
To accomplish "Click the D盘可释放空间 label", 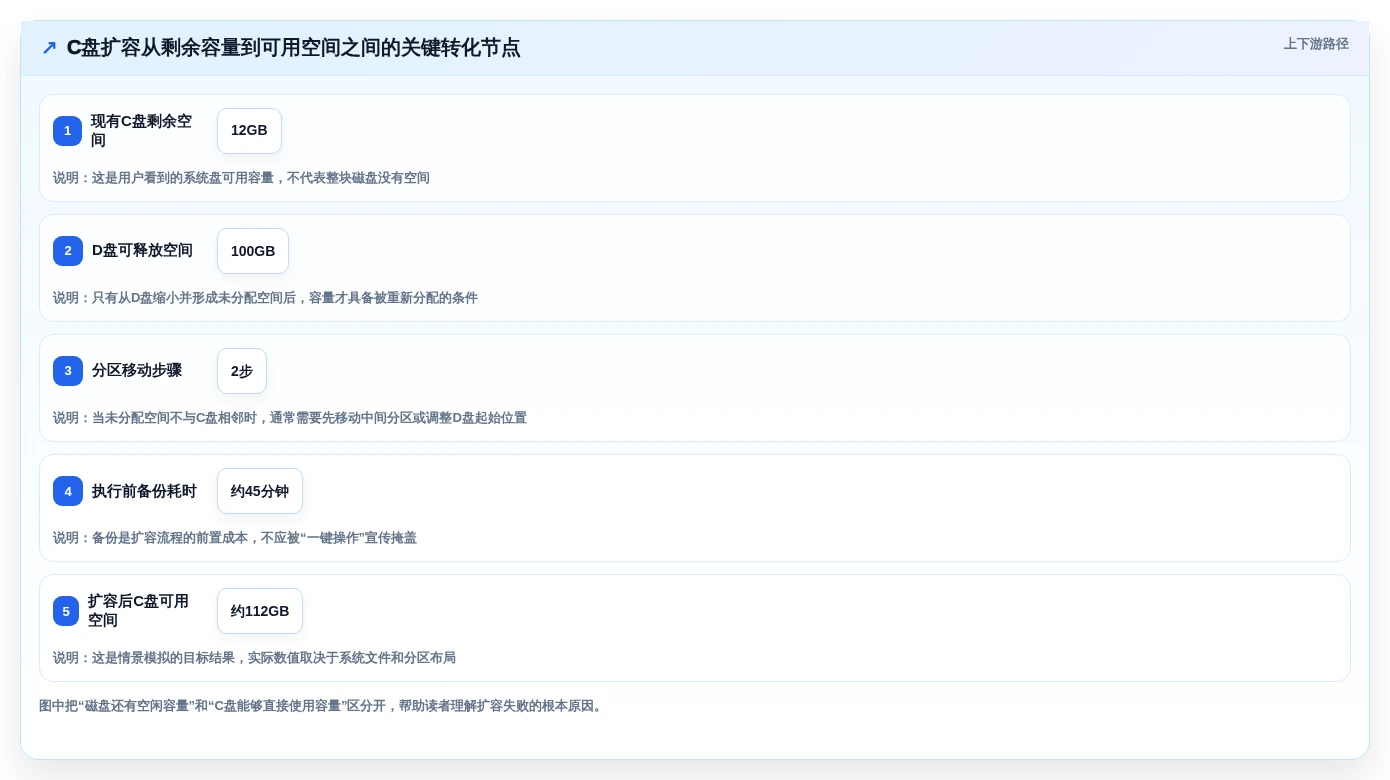I will [142, 251].
